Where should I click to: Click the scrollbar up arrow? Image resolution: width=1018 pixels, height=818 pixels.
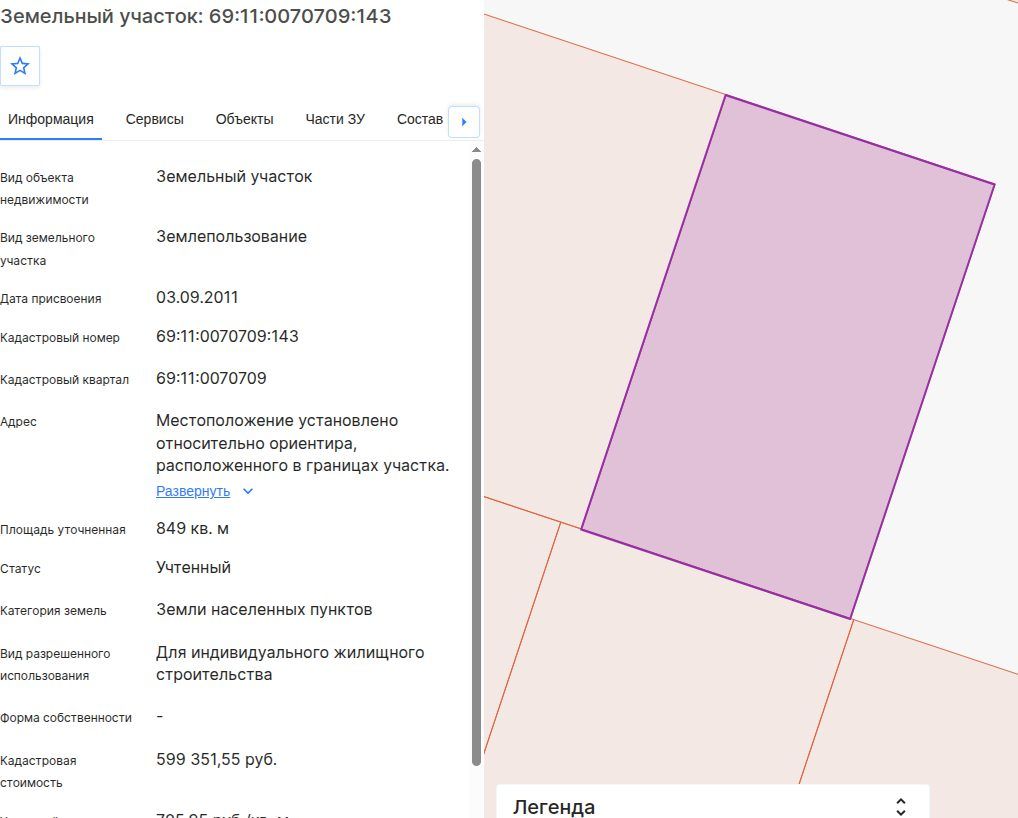pyautogui.click(x=477, y=150)
